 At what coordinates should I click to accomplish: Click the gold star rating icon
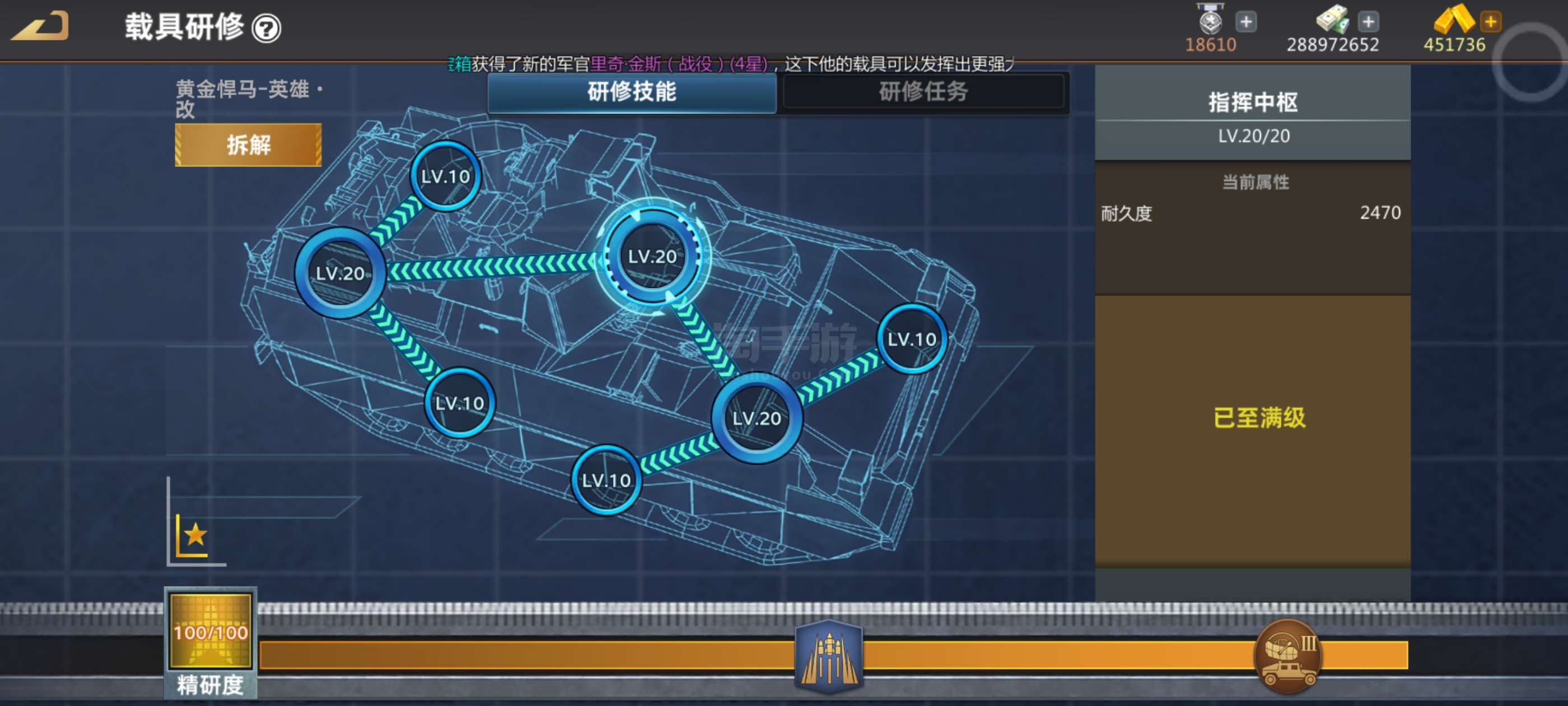[195, 535]
